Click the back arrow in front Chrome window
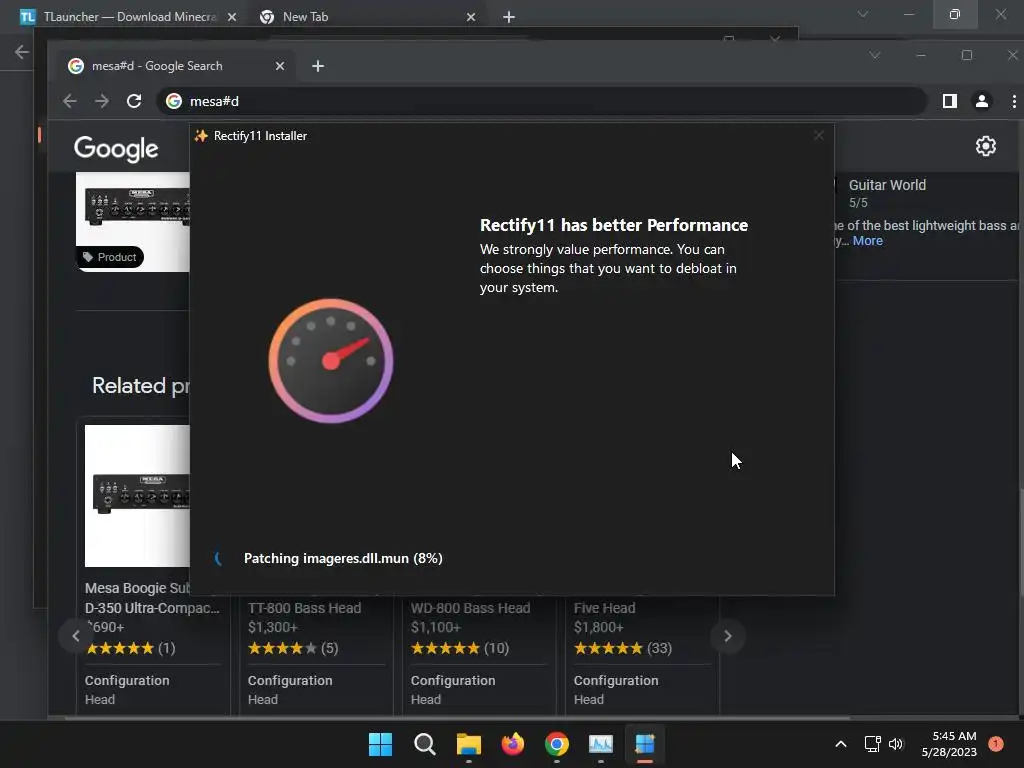The image size is (1024, 768). (70, 101)
